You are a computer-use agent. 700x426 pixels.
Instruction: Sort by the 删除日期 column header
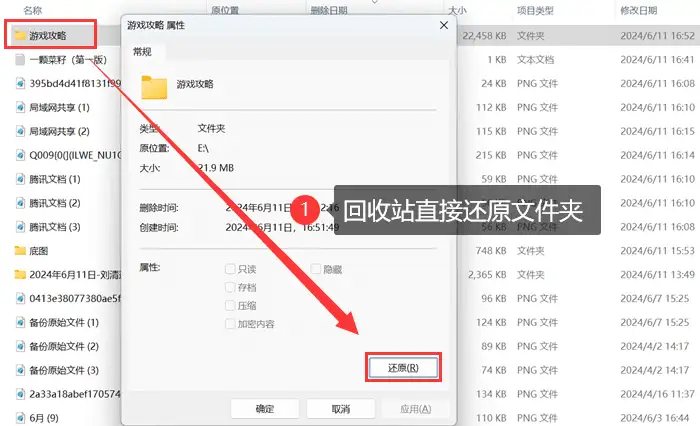tap(329, 10)
